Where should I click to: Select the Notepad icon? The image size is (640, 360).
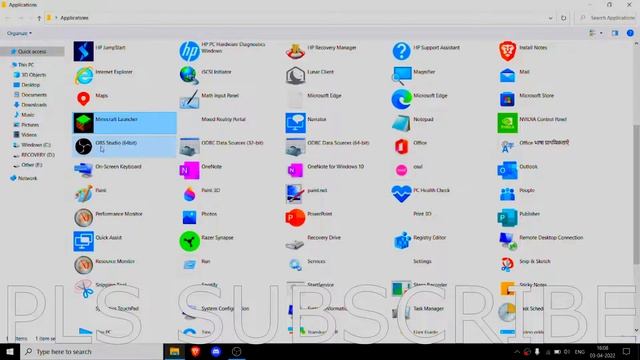pos(401,123)
